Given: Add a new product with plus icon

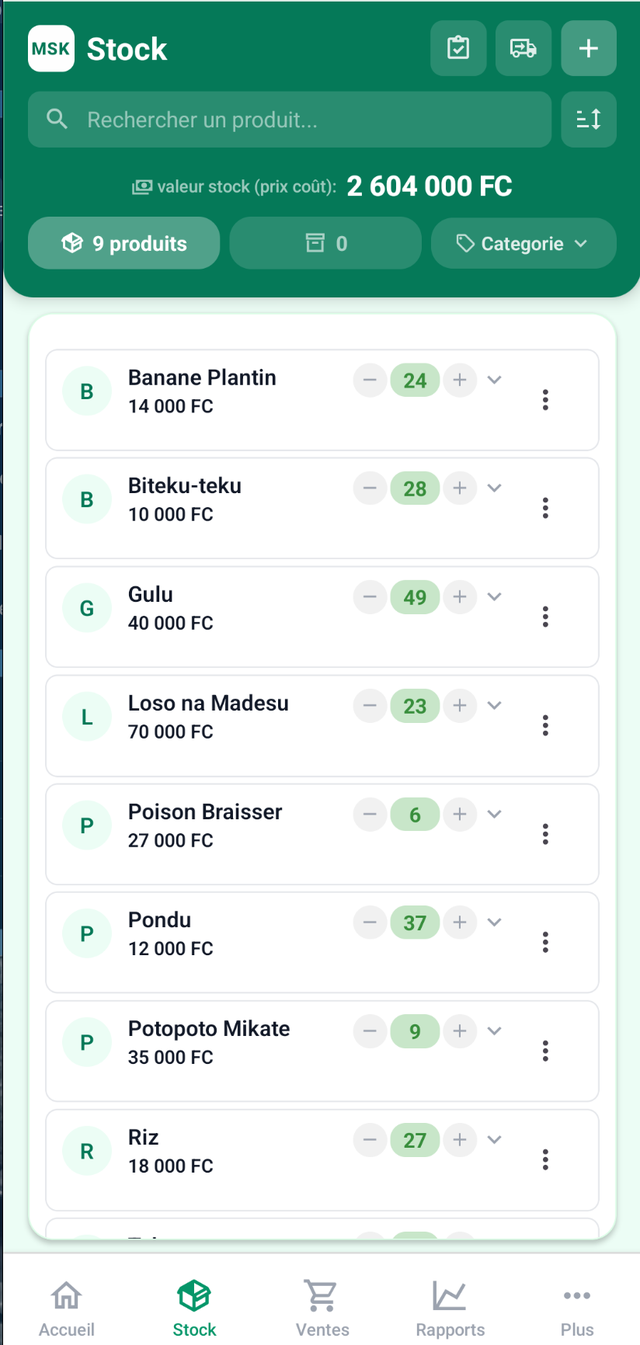Looking at the screenshot, I should (588, 48).
